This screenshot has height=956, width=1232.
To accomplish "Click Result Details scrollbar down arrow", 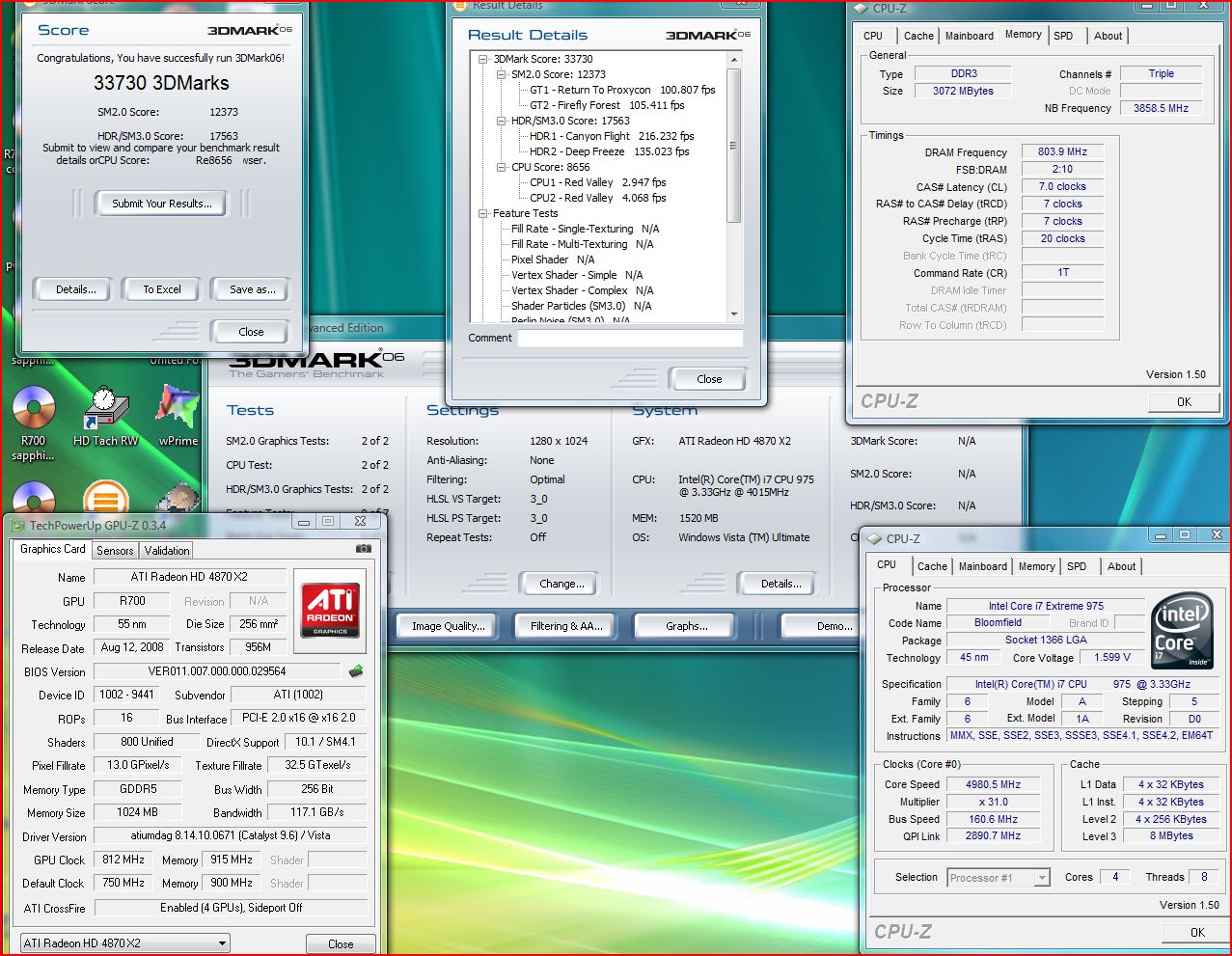I will (734, 314).
